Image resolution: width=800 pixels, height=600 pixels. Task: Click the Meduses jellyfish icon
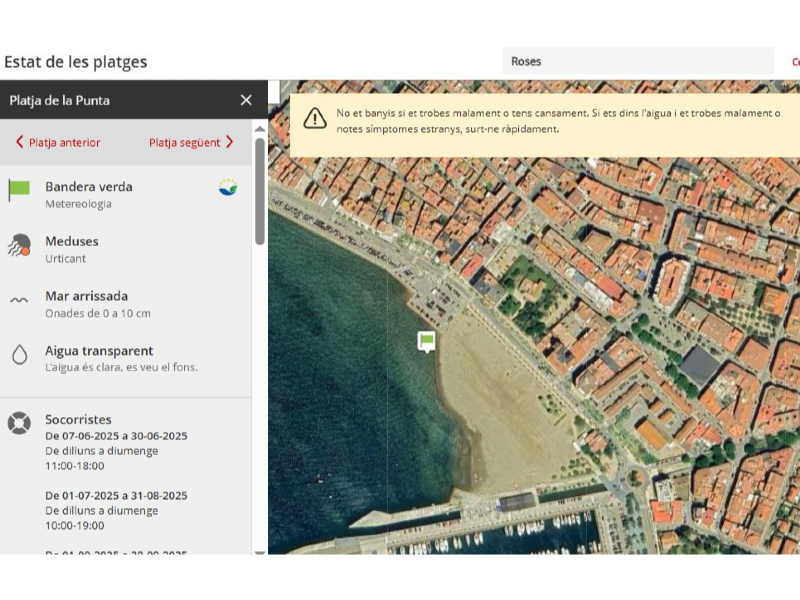[19, 245]
